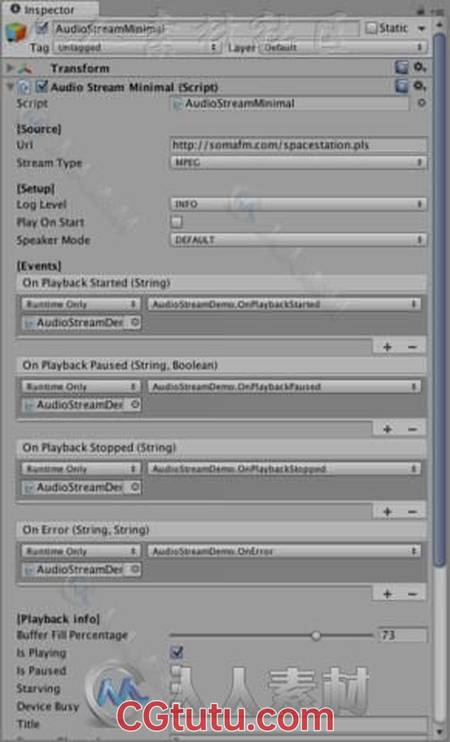Expand the Transform component foldout

pyautogui.click(x=9, y=68)
